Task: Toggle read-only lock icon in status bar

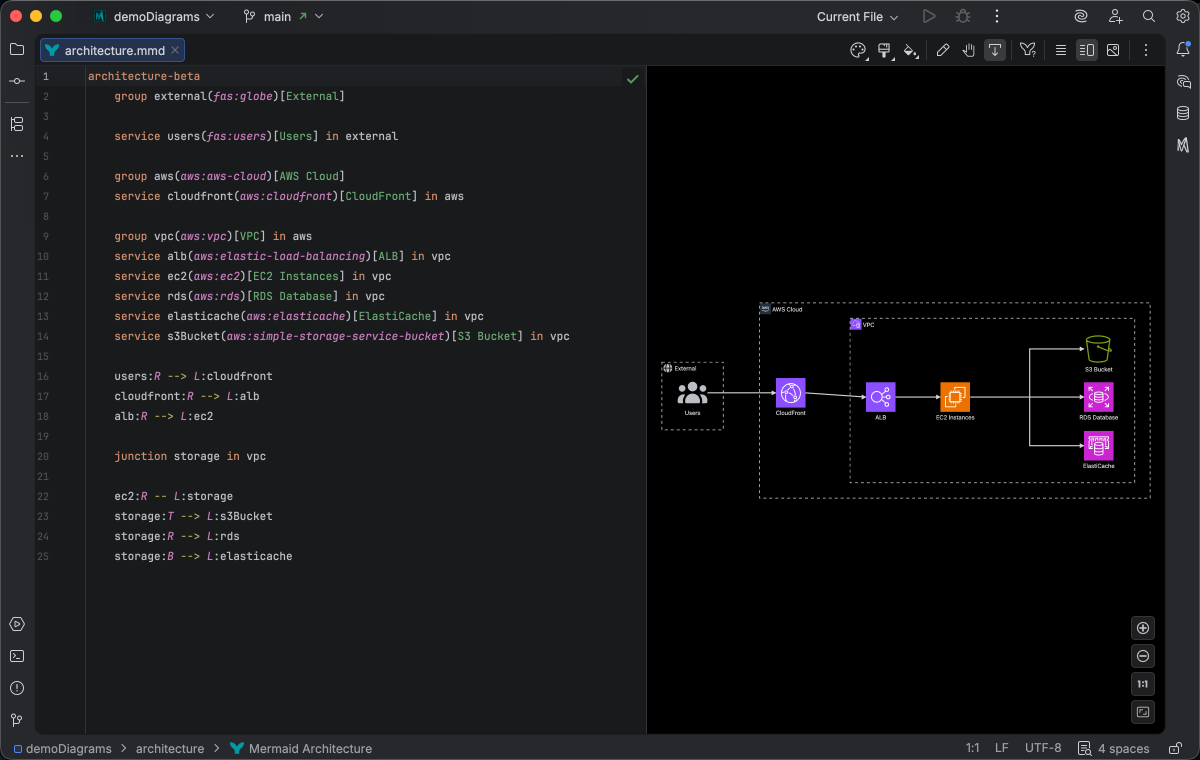Action: (1174, 748)
